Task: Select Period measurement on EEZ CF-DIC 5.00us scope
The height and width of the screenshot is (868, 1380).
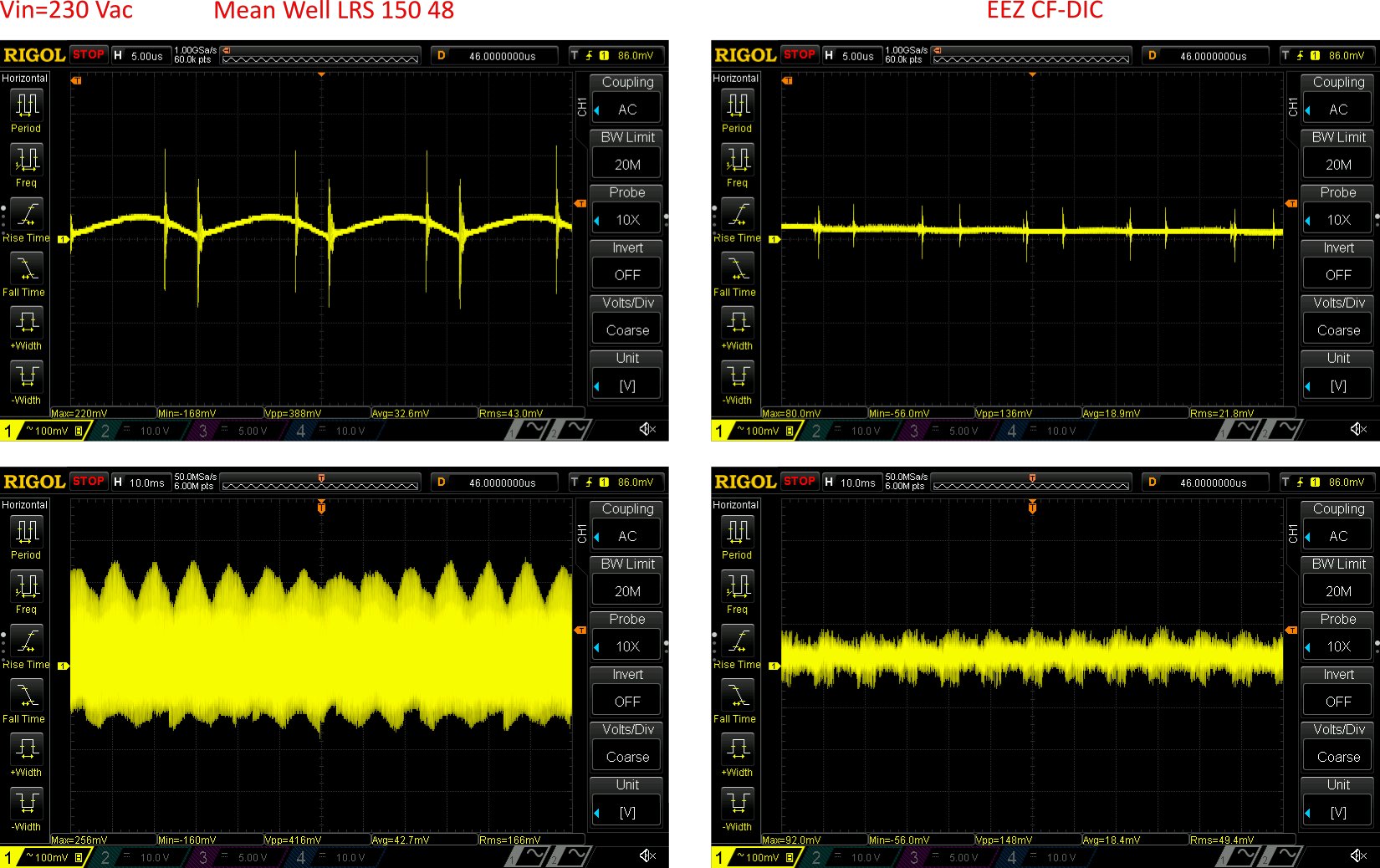Action: [738, 106]
